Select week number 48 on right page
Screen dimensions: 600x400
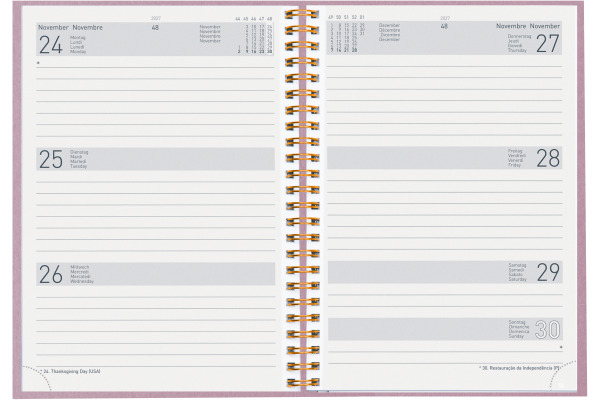click(444, 26)
